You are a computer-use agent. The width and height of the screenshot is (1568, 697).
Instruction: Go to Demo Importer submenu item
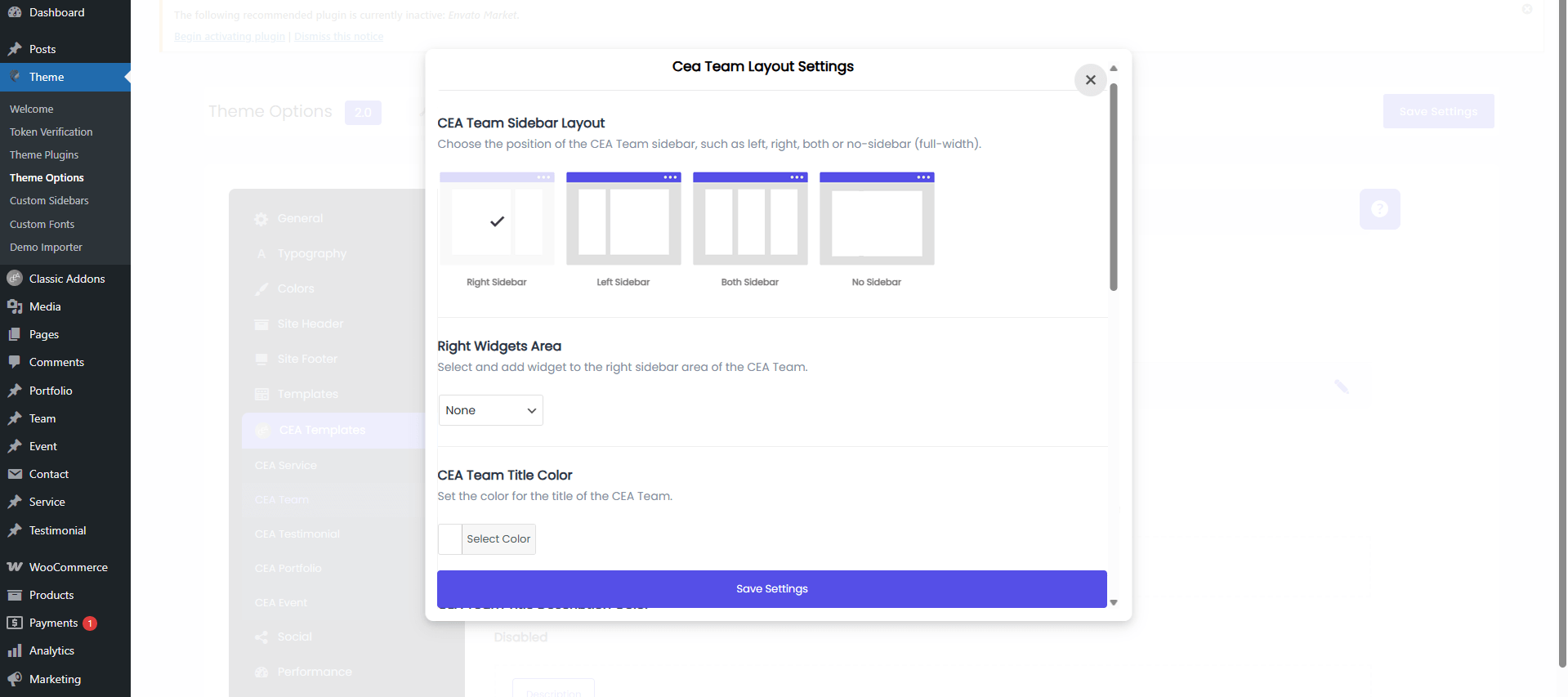(46, 247)
